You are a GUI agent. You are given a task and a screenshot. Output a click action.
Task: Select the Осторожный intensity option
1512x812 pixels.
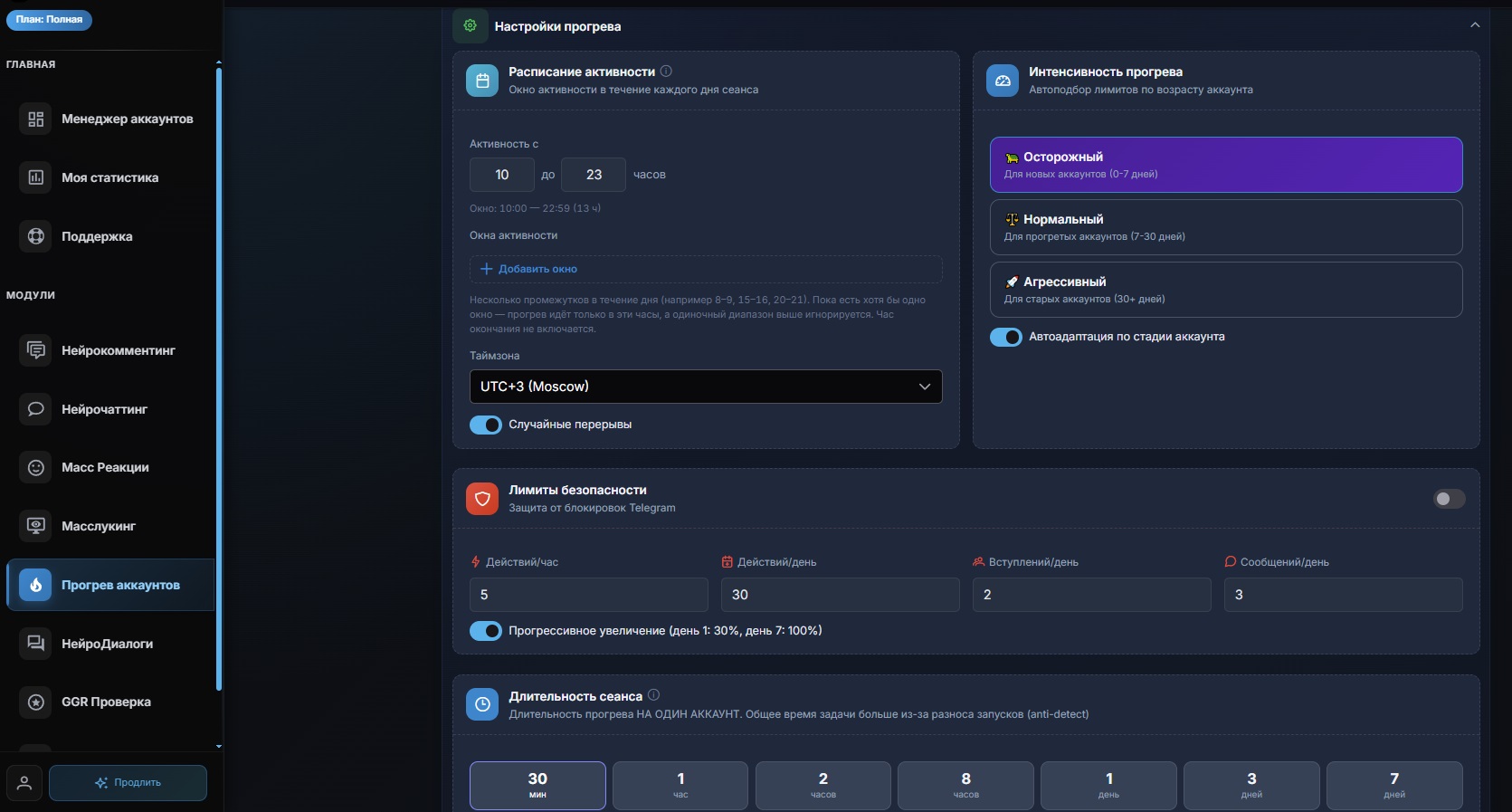[1226, 165]
